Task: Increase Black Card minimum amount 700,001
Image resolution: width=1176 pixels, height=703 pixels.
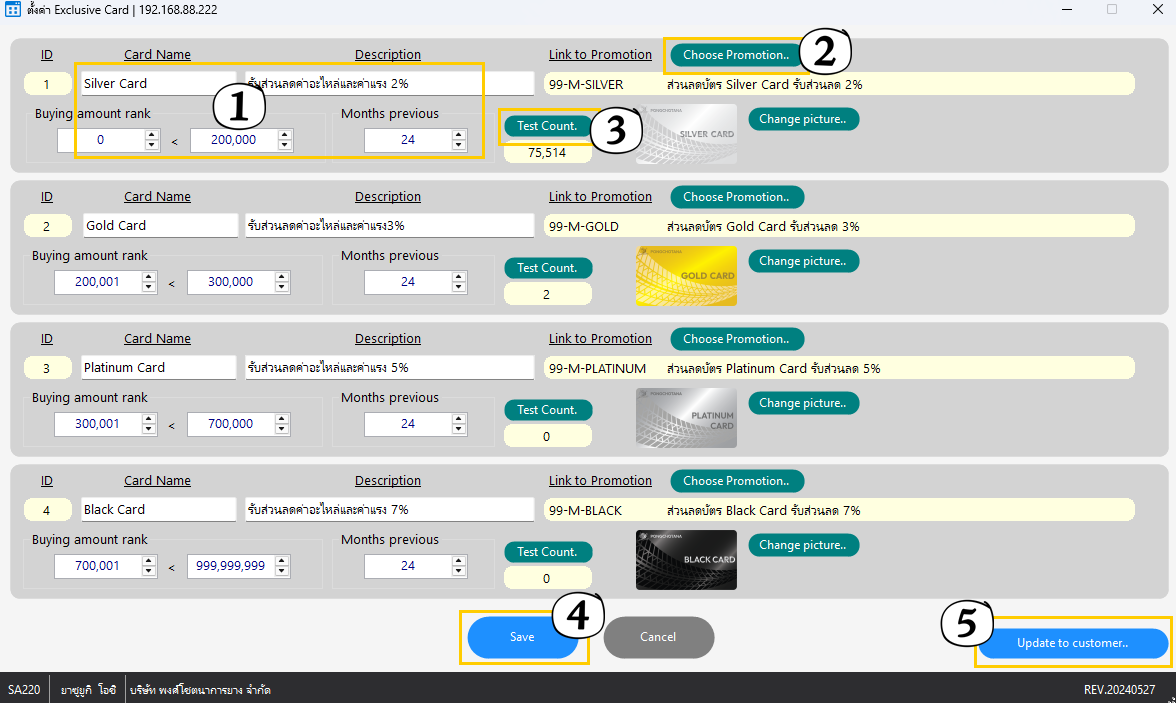Action: [148, 560]
